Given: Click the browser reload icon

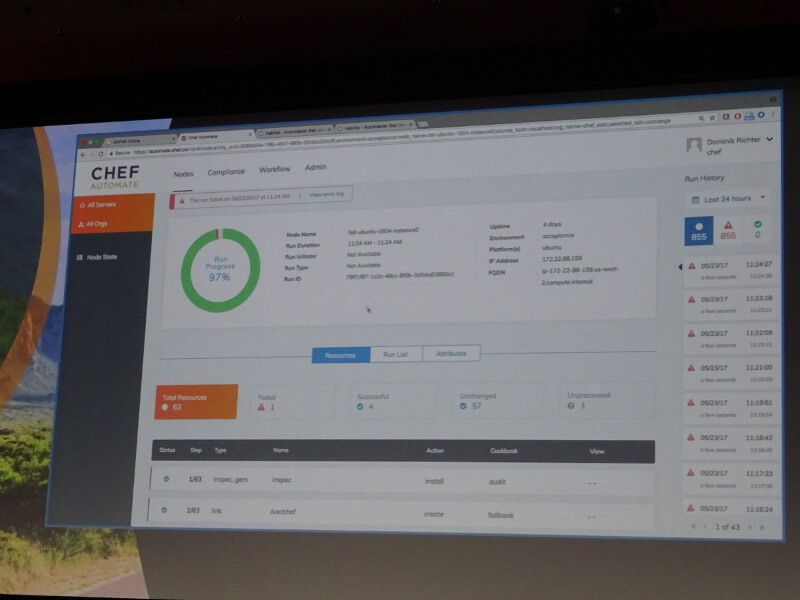Looking at the screenshot, I should click(101, 154).
